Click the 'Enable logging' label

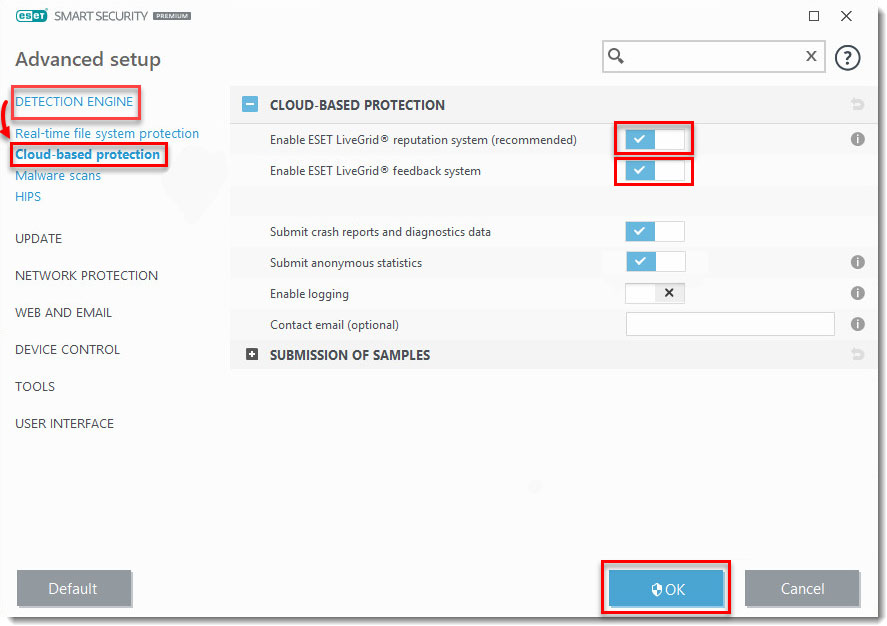point(309,294)
